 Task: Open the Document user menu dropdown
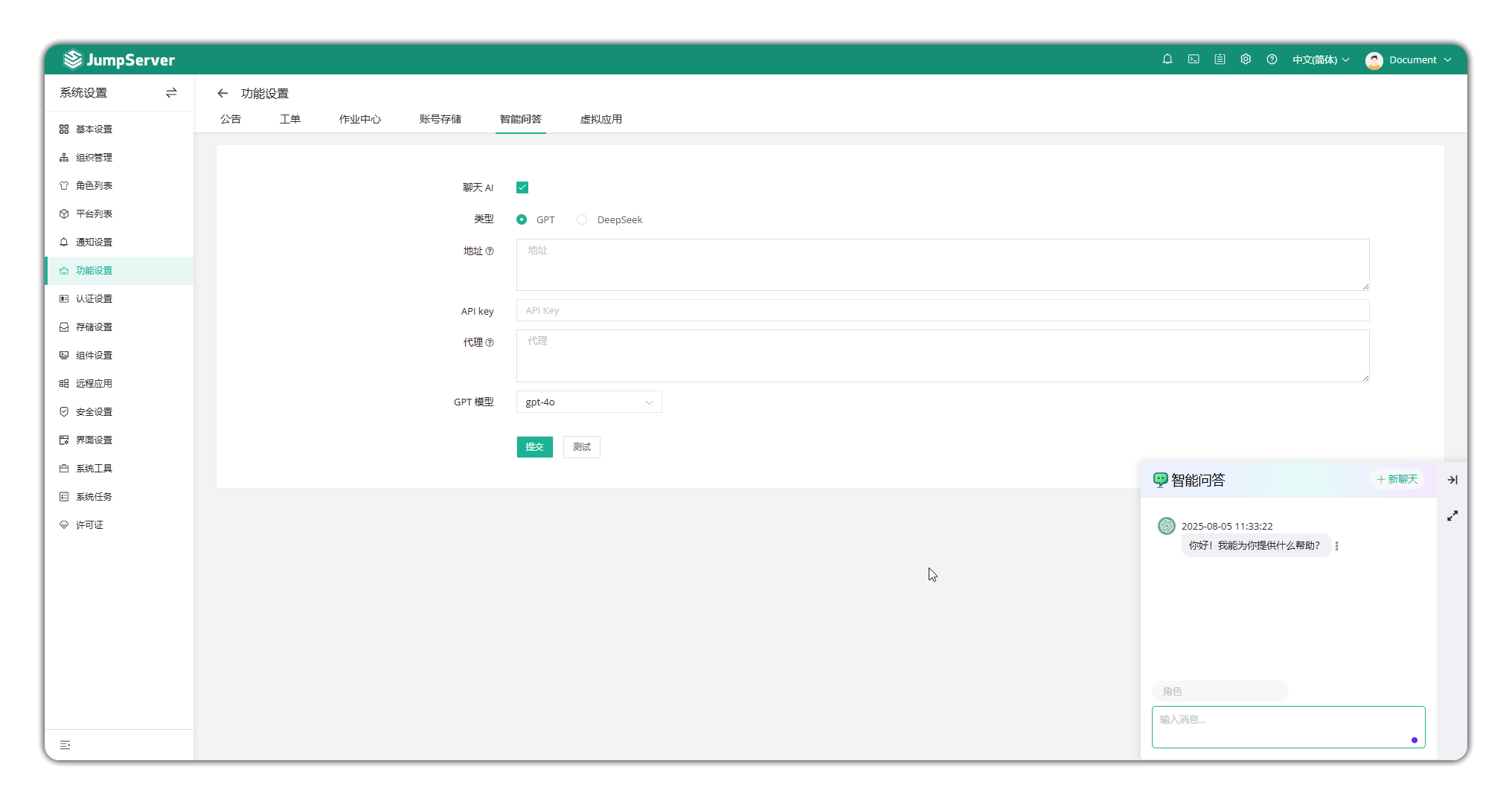pos(1420,60)
